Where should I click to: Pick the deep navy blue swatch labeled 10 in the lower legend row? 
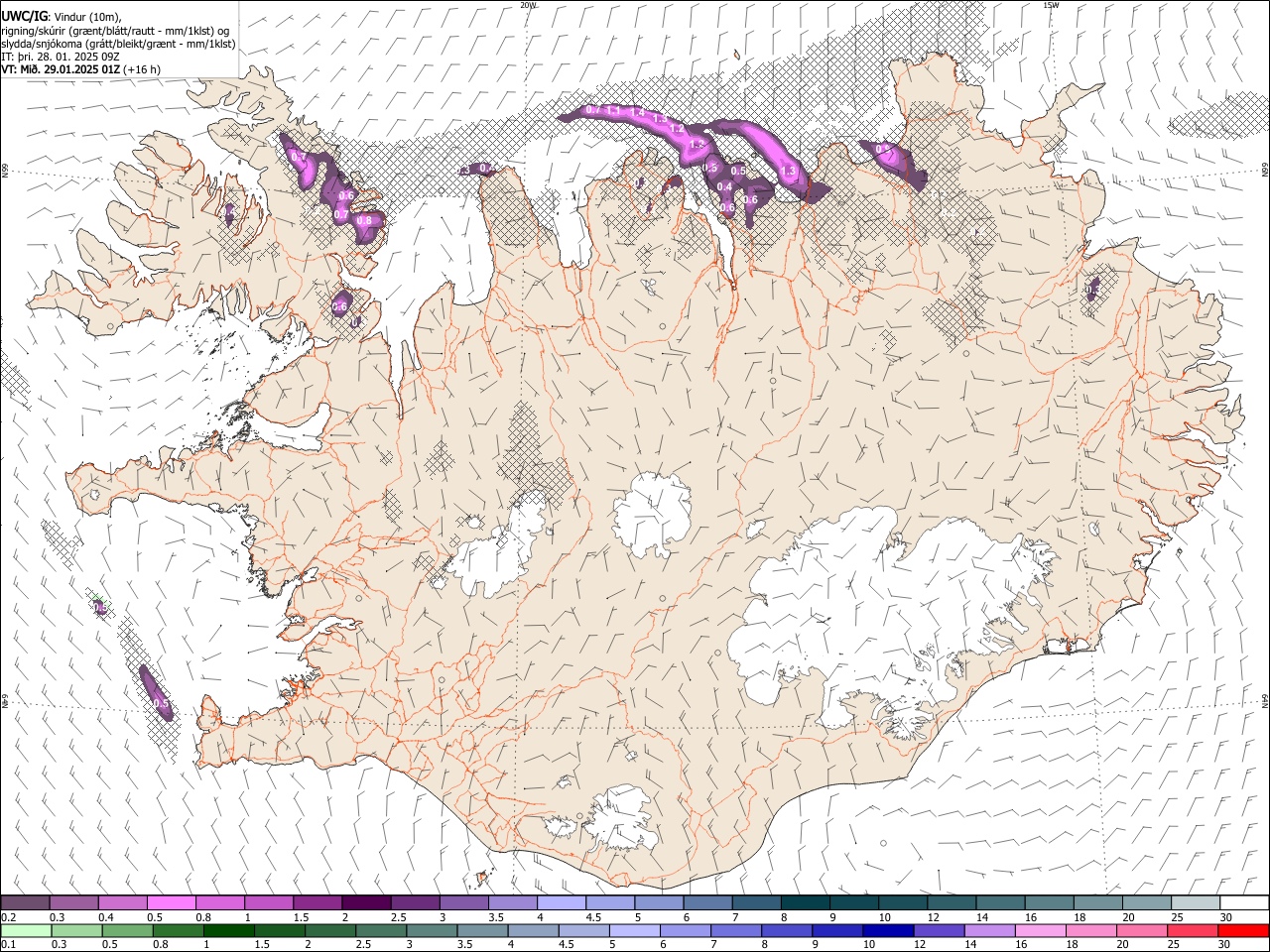pos(888,931)
